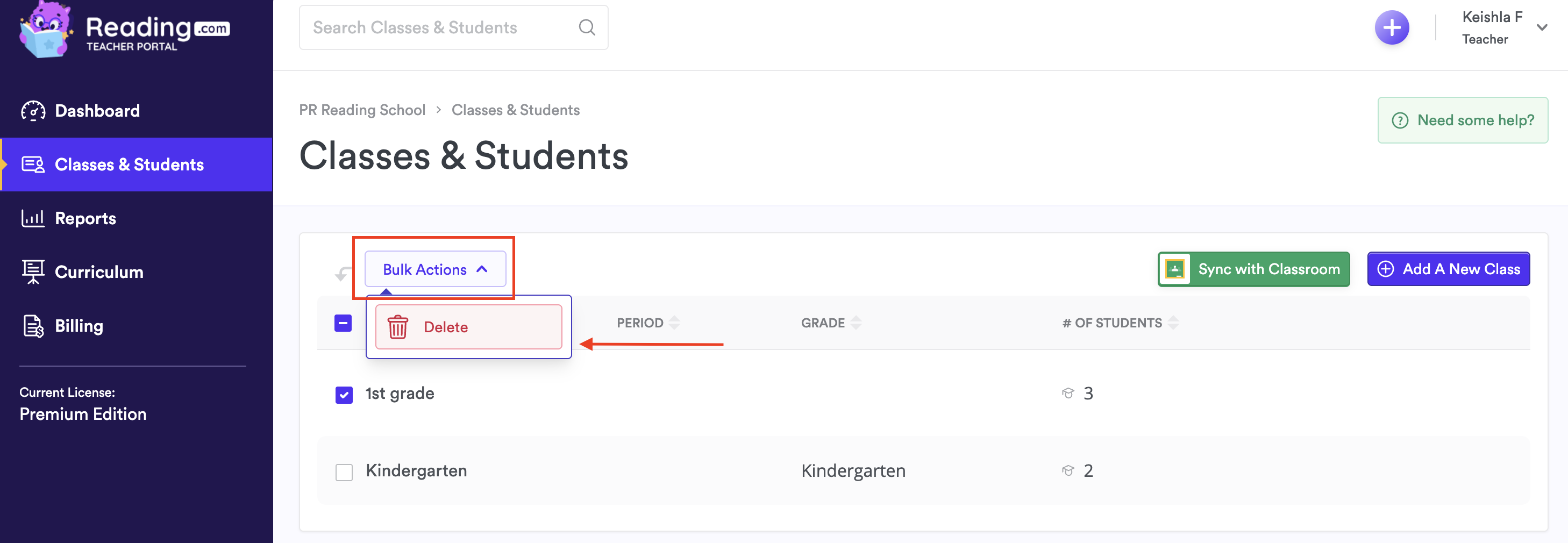The height and width of the screenshot is (543, 1568).
Task: Click the Reading.com monster logo
Action: [45, 31]
